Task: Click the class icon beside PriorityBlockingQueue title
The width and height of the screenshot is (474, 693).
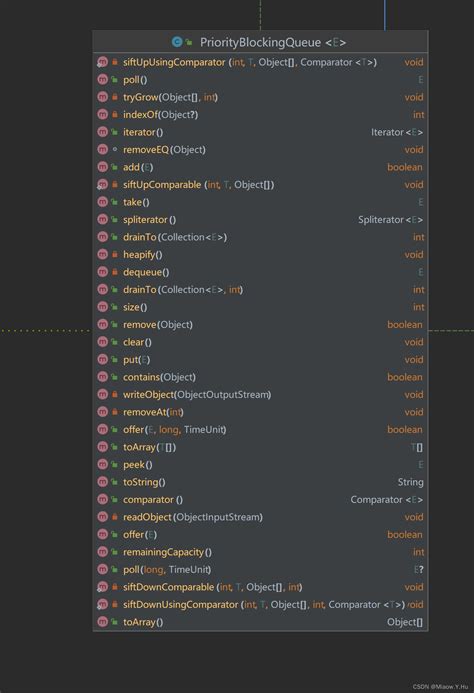Action: coord(177,42)
